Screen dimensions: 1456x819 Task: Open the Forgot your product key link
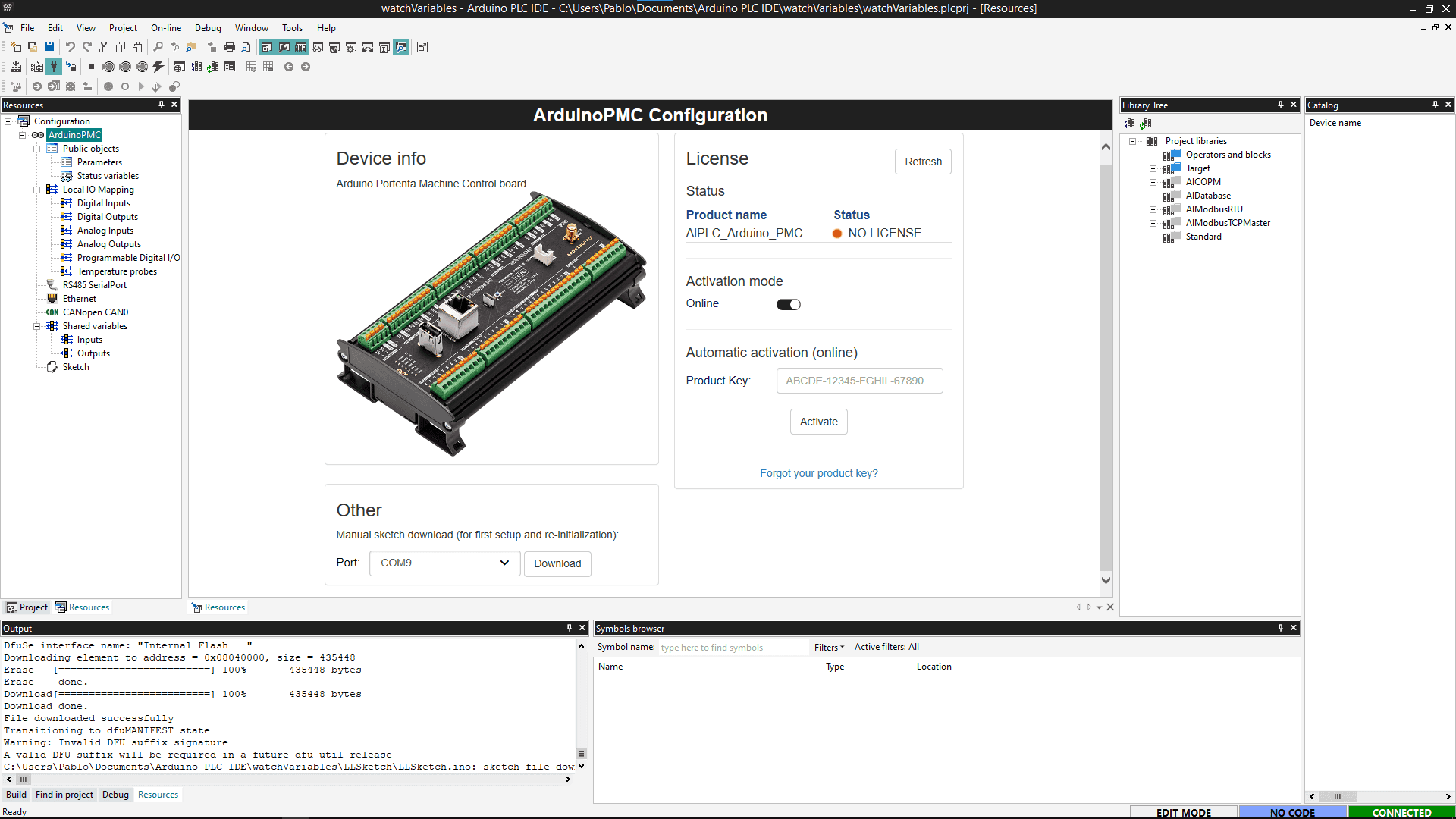pyautogui.click(x=818, y=473)
